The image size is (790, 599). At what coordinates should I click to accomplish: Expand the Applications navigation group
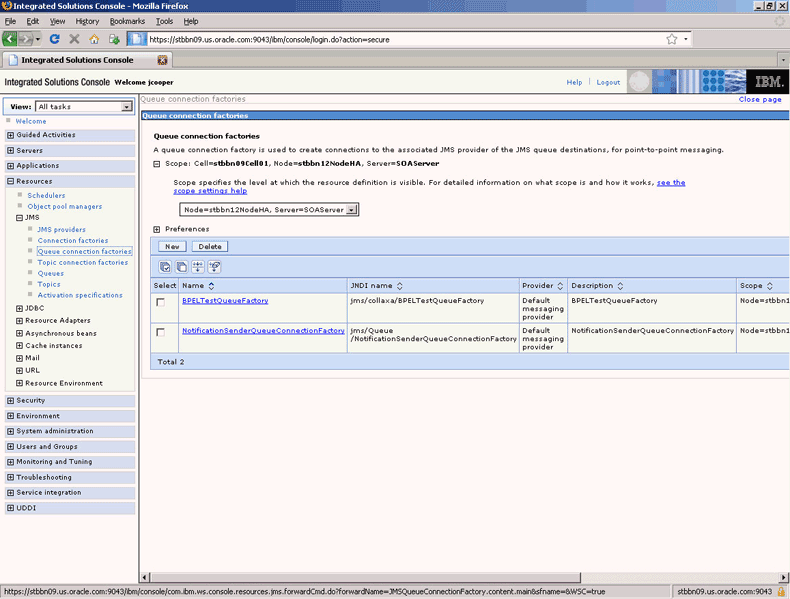tap(11, 166)
